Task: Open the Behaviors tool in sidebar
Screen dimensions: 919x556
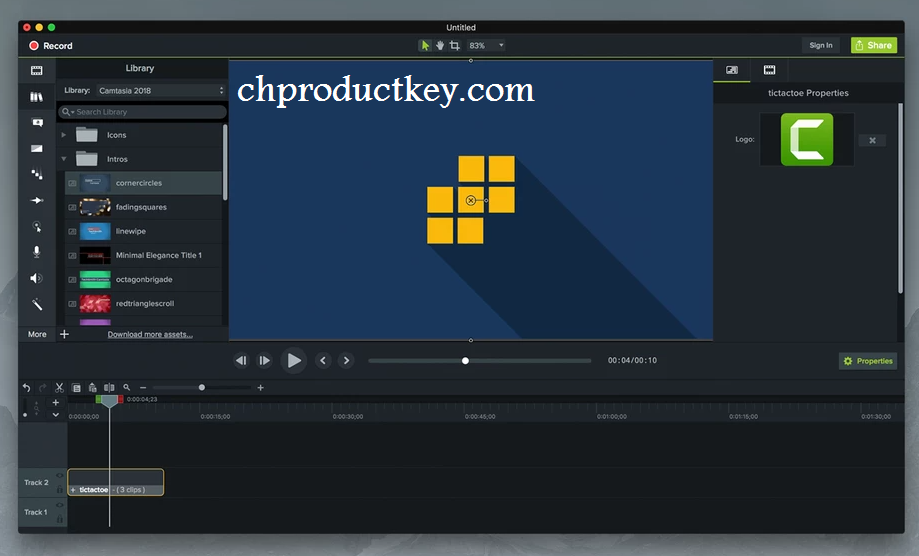Action: [36, 174]
